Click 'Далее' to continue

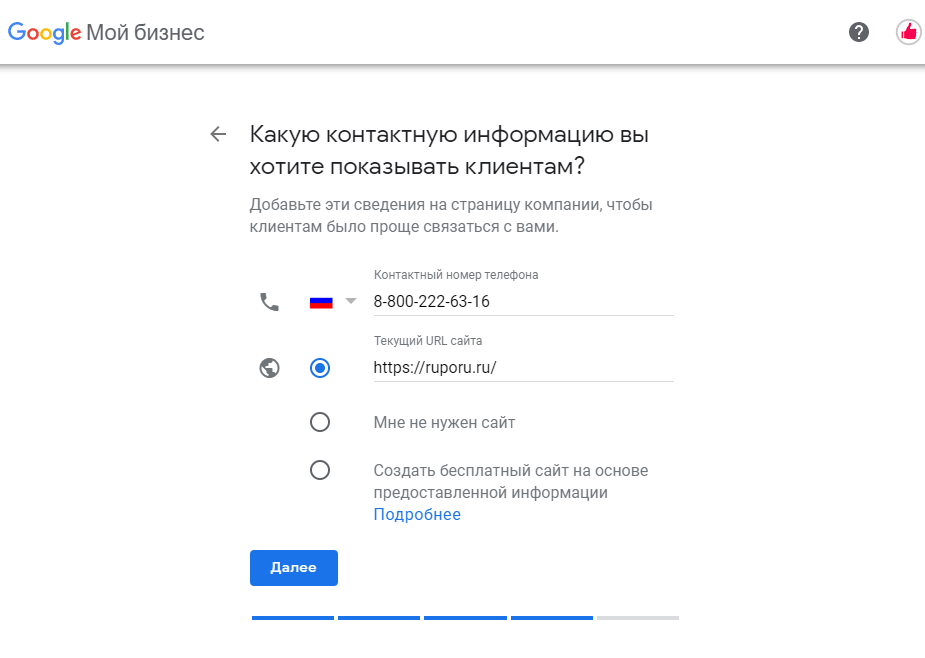click(294, 568)
